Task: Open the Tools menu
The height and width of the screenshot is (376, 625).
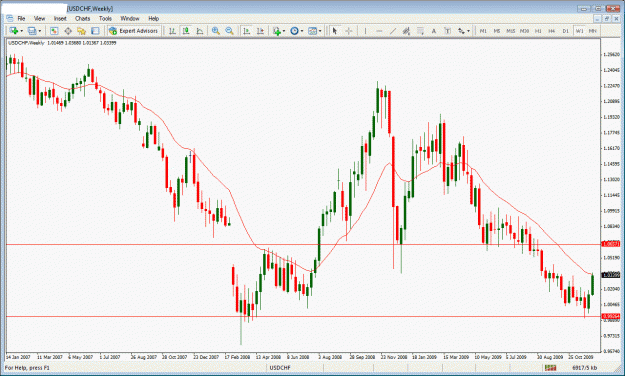Action: pyautogui.click(x=105, y=18)
